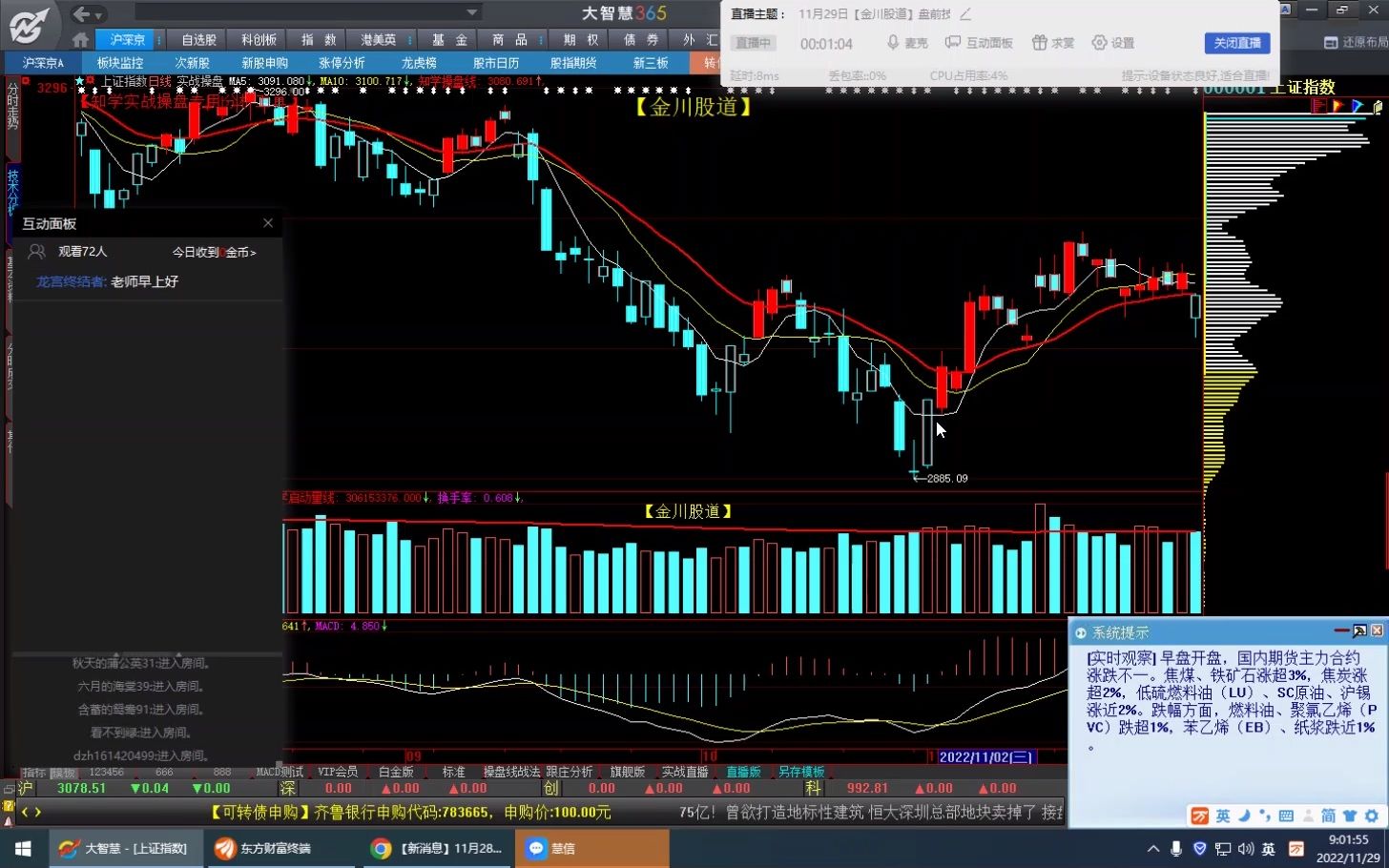Expand the top search combo box dropdown
The height and width of the screenshot is (868, 1389).
(471, 12)
